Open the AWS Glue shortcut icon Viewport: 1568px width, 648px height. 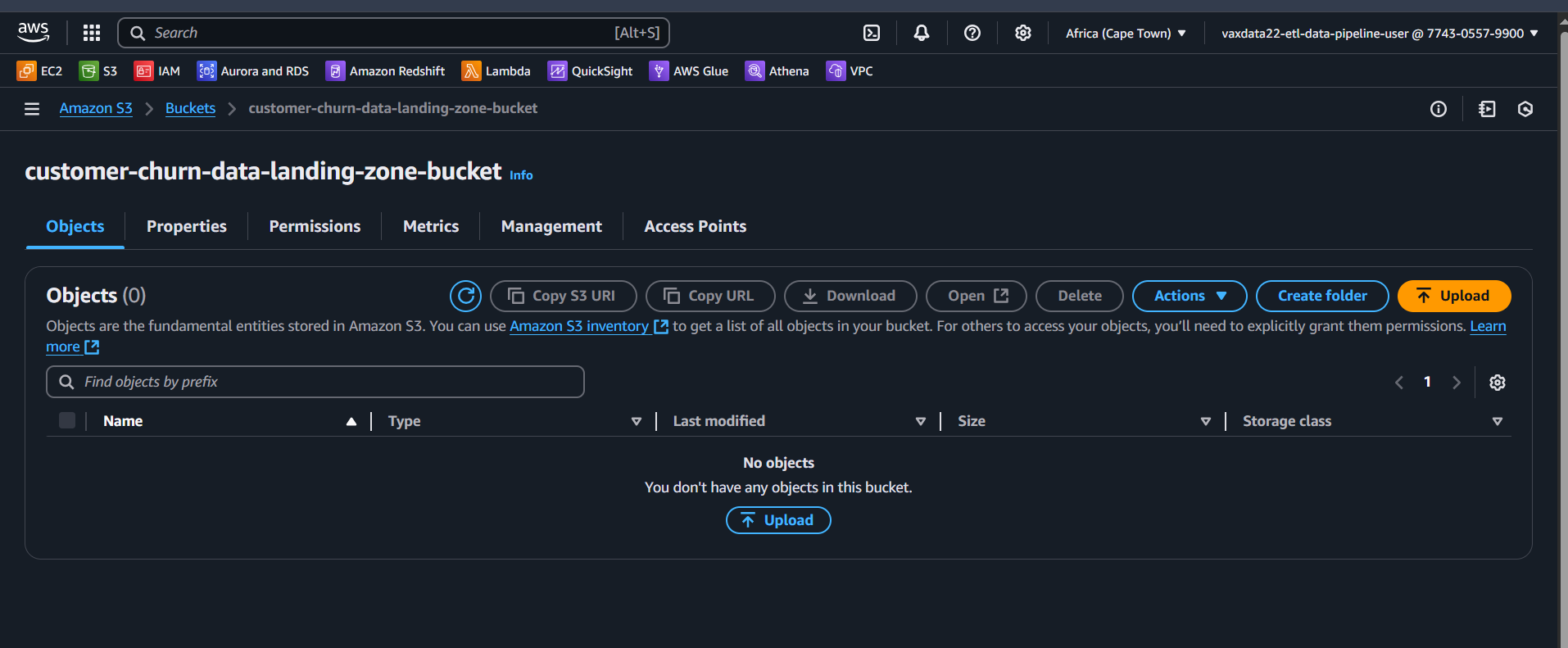coord(689,71)
